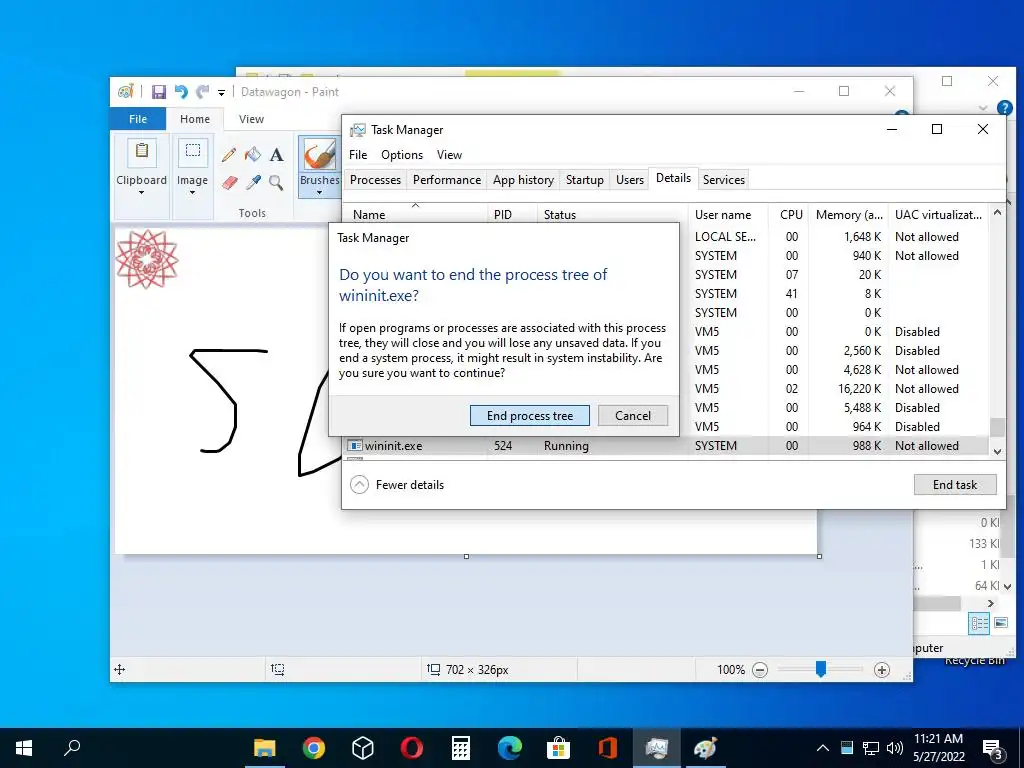
Task: Open the Customize Quick Access Toolbar dropdown in Paint
Action: tap(221, 93)
